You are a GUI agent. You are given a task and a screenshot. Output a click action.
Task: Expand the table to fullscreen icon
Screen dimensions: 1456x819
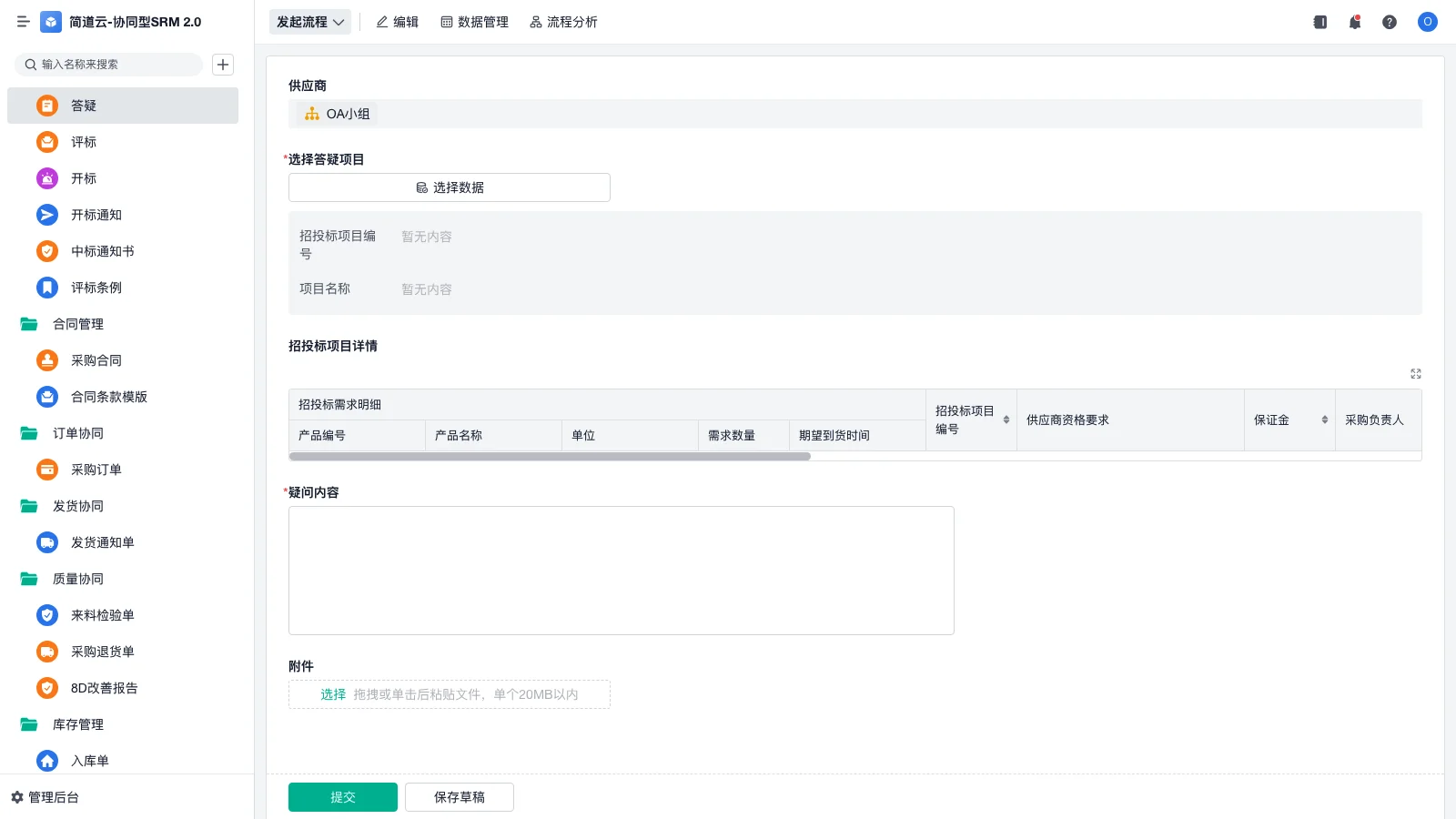point(1416,374)
